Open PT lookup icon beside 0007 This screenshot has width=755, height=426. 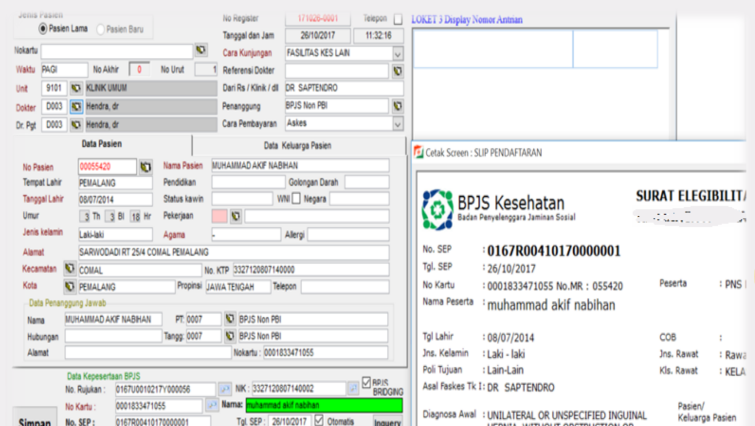coord(230,319)
